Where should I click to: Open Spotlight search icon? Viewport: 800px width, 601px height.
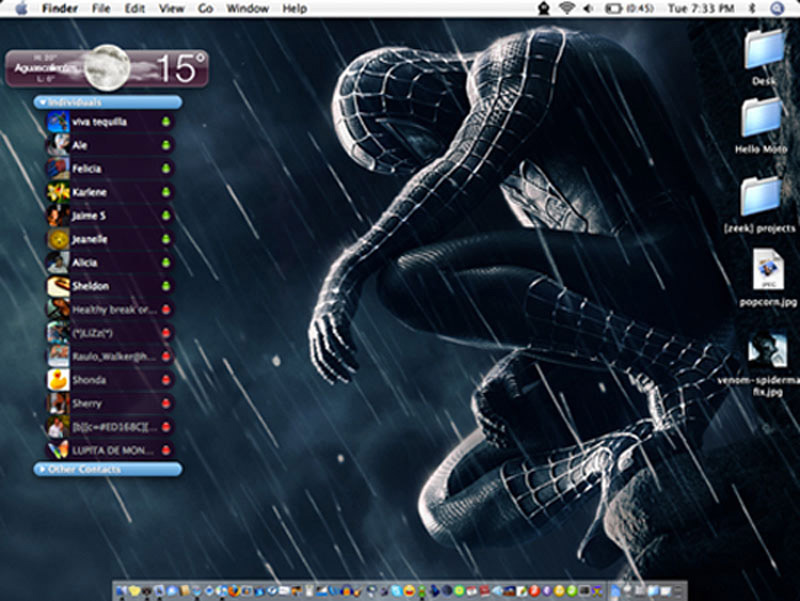(x=777, y=8)
